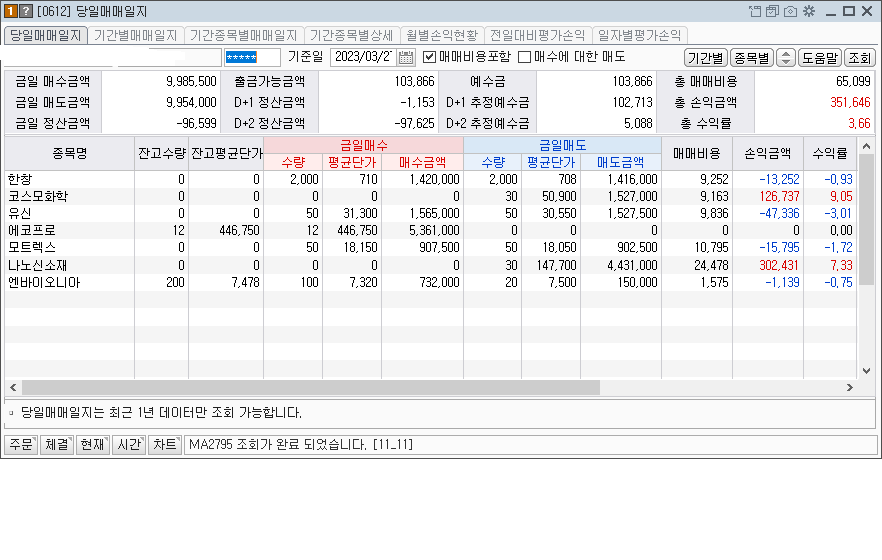Click the masked password input field

(252, 57)
